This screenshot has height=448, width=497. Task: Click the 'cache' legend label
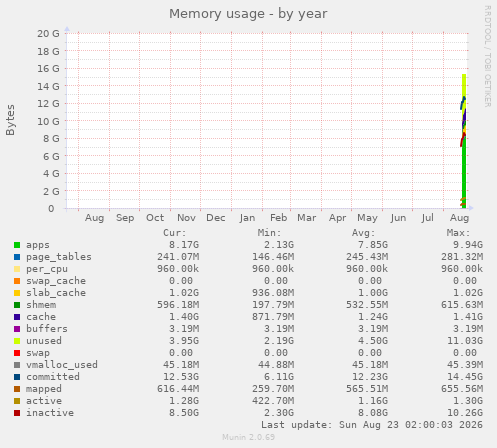(x=41, y=317)
